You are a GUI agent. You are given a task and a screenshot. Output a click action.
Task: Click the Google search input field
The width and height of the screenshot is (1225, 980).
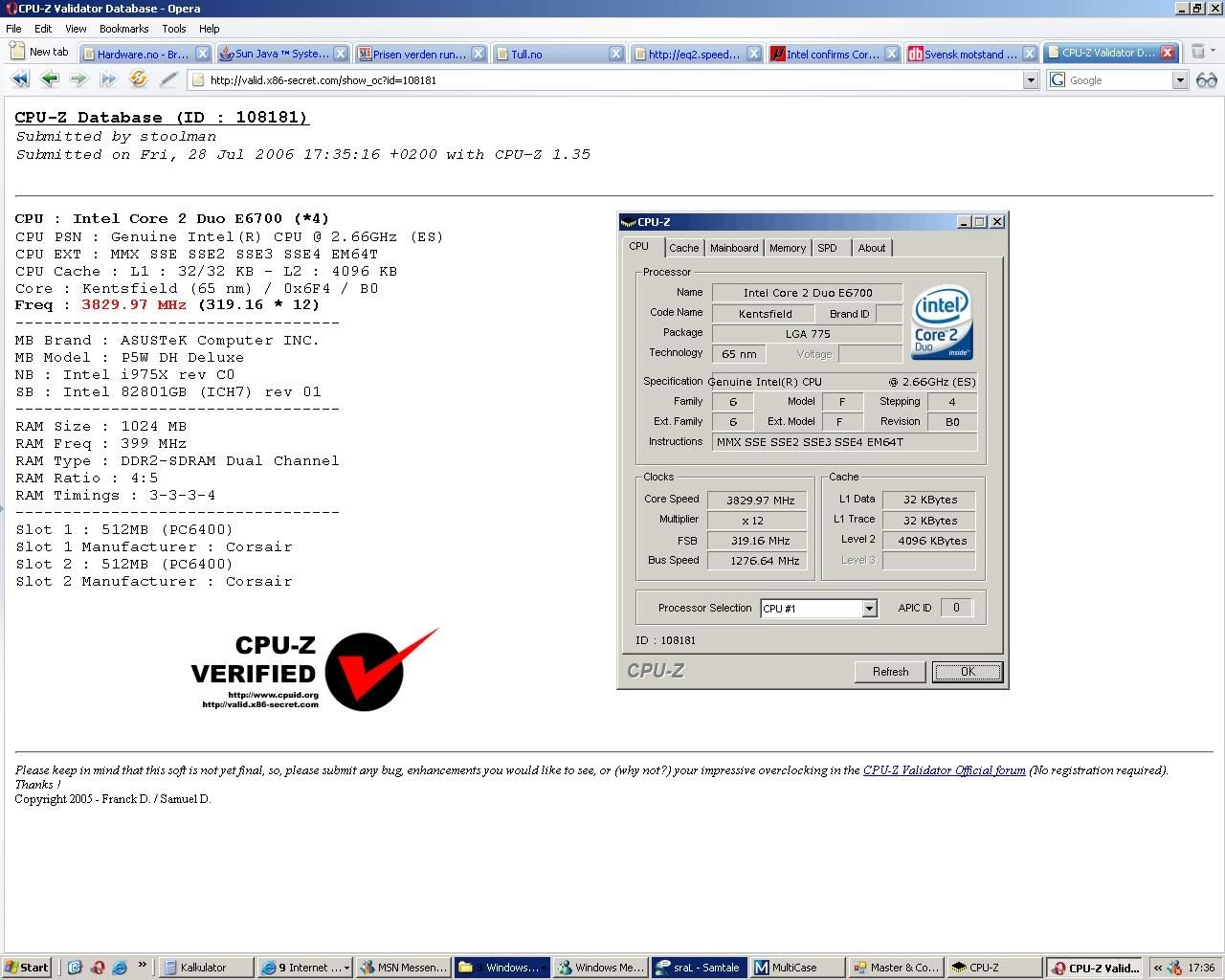click(1117, 80)
